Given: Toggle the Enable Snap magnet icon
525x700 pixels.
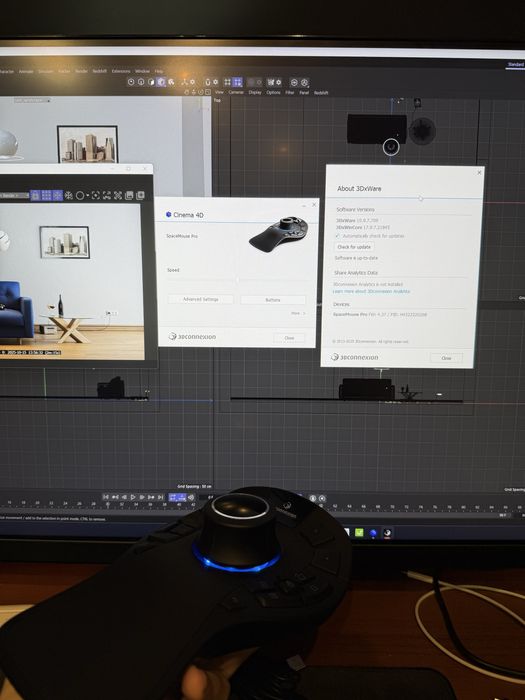Looking at the screenshot, I should [208, 82].
